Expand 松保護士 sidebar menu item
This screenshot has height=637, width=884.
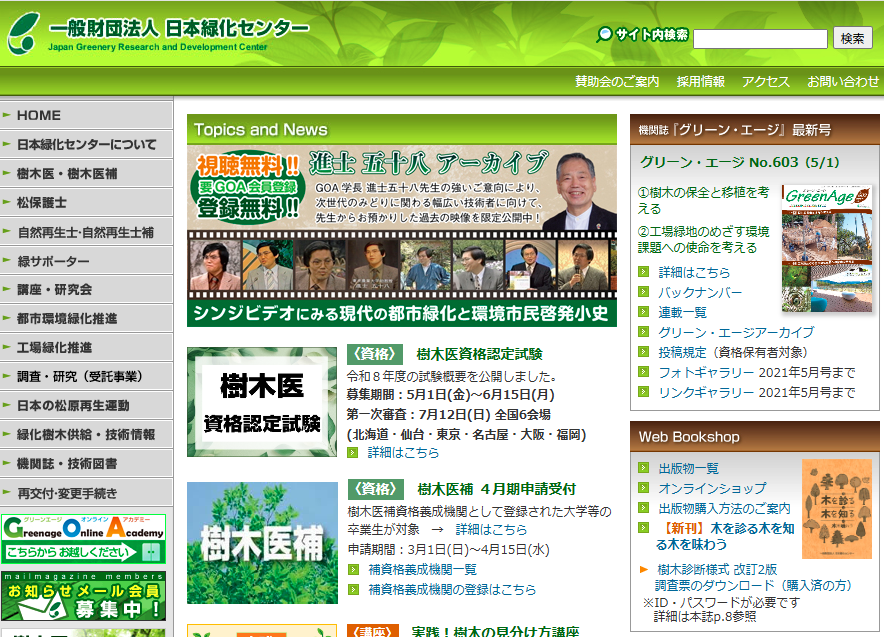coord(42,202)
